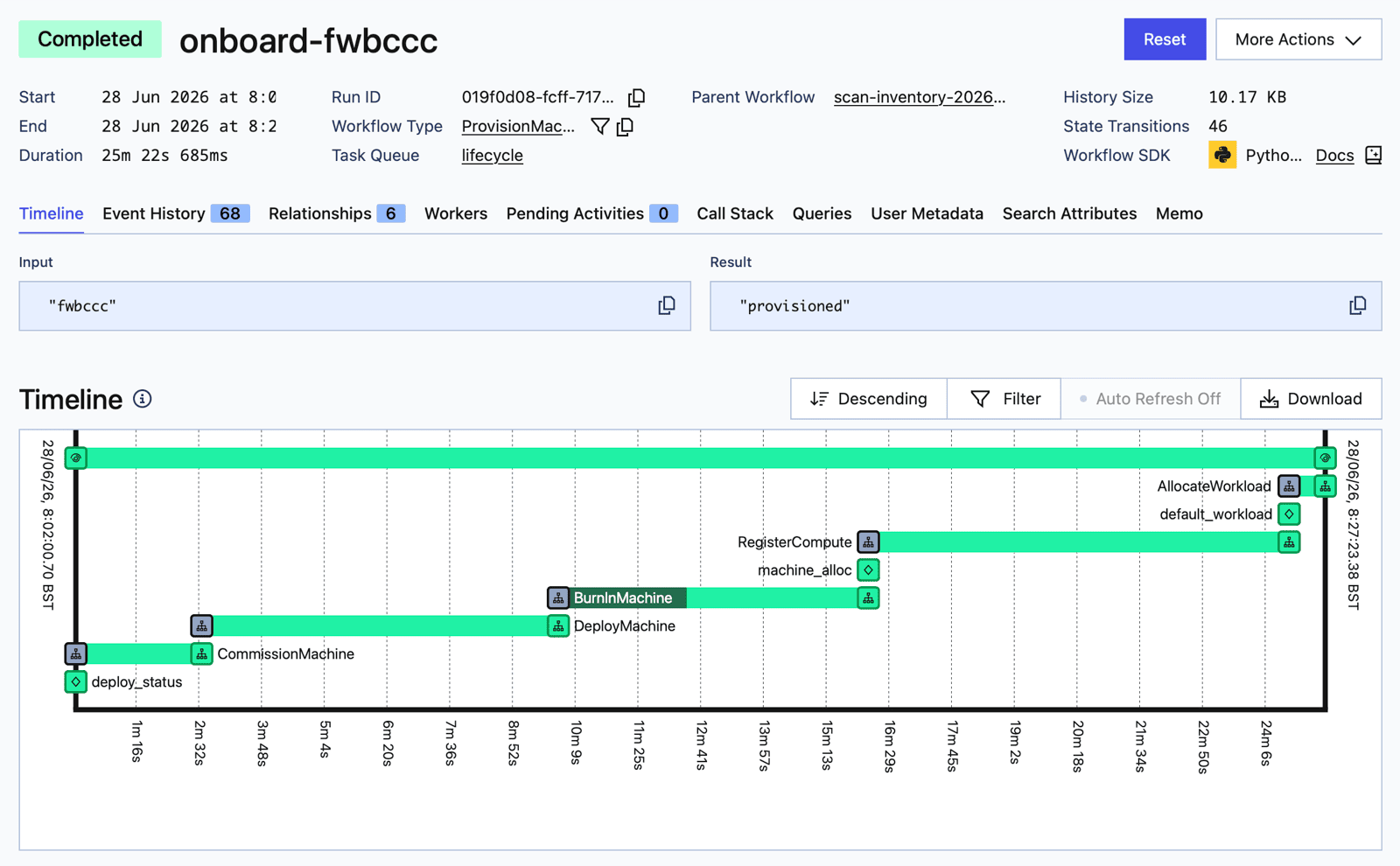The width and height of the screenshot is (1400, 866).
Task: Open the More Actions dropdown
Action: click(1298, 39)
